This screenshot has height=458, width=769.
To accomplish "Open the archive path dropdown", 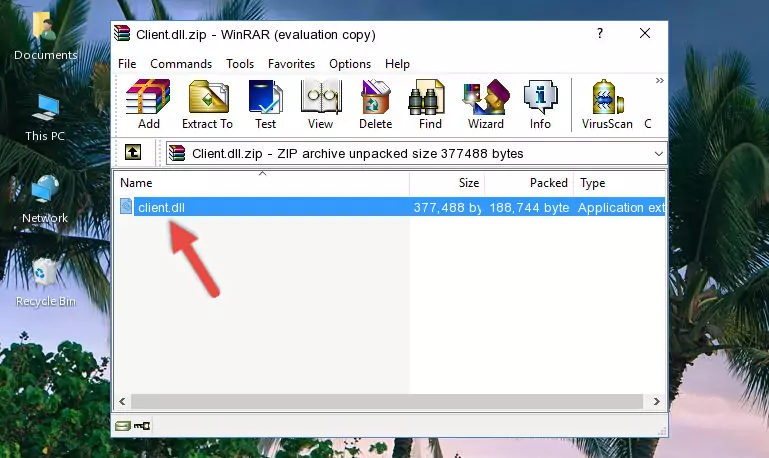I will (659, 153).
